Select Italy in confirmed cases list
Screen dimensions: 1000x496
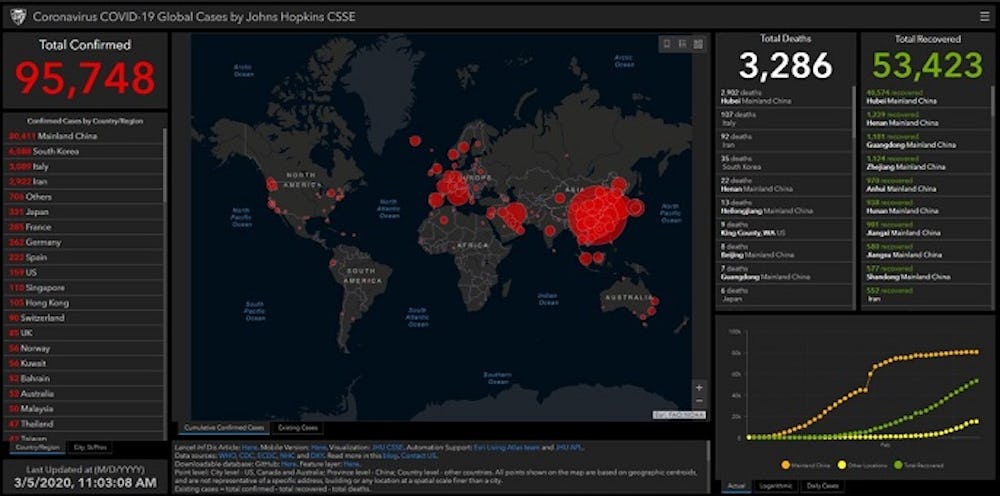[84, 166]
